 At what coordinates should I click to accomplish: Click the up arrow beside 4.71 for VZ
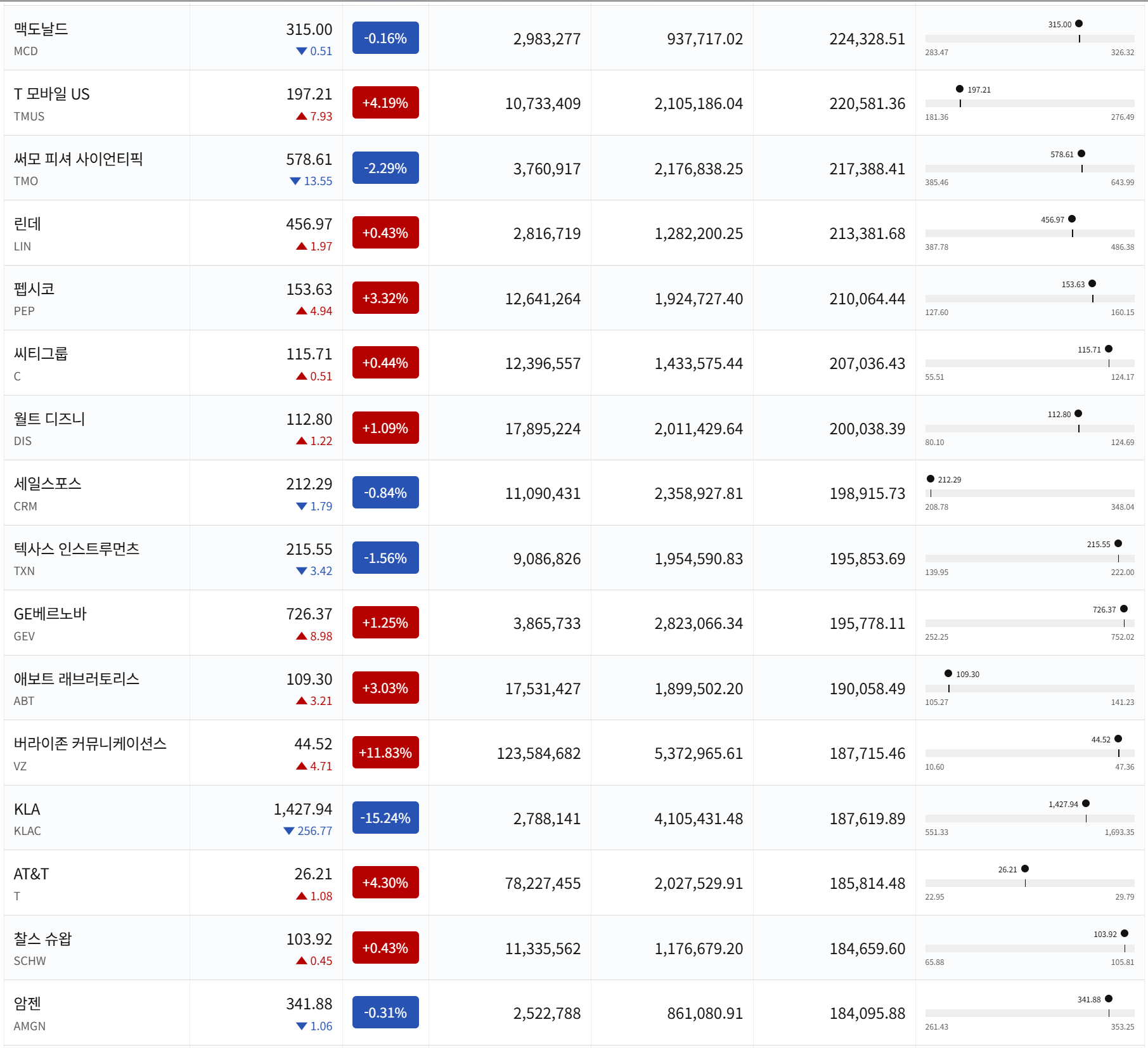[302, 766]
